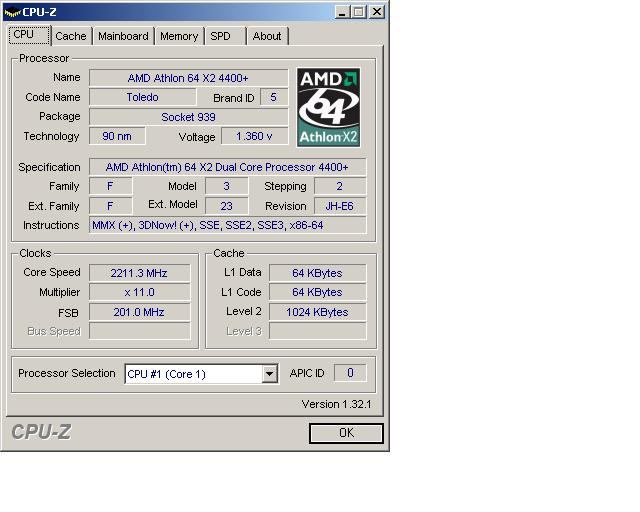Click the Ext. Model value 23

click(x=227, y=206)
